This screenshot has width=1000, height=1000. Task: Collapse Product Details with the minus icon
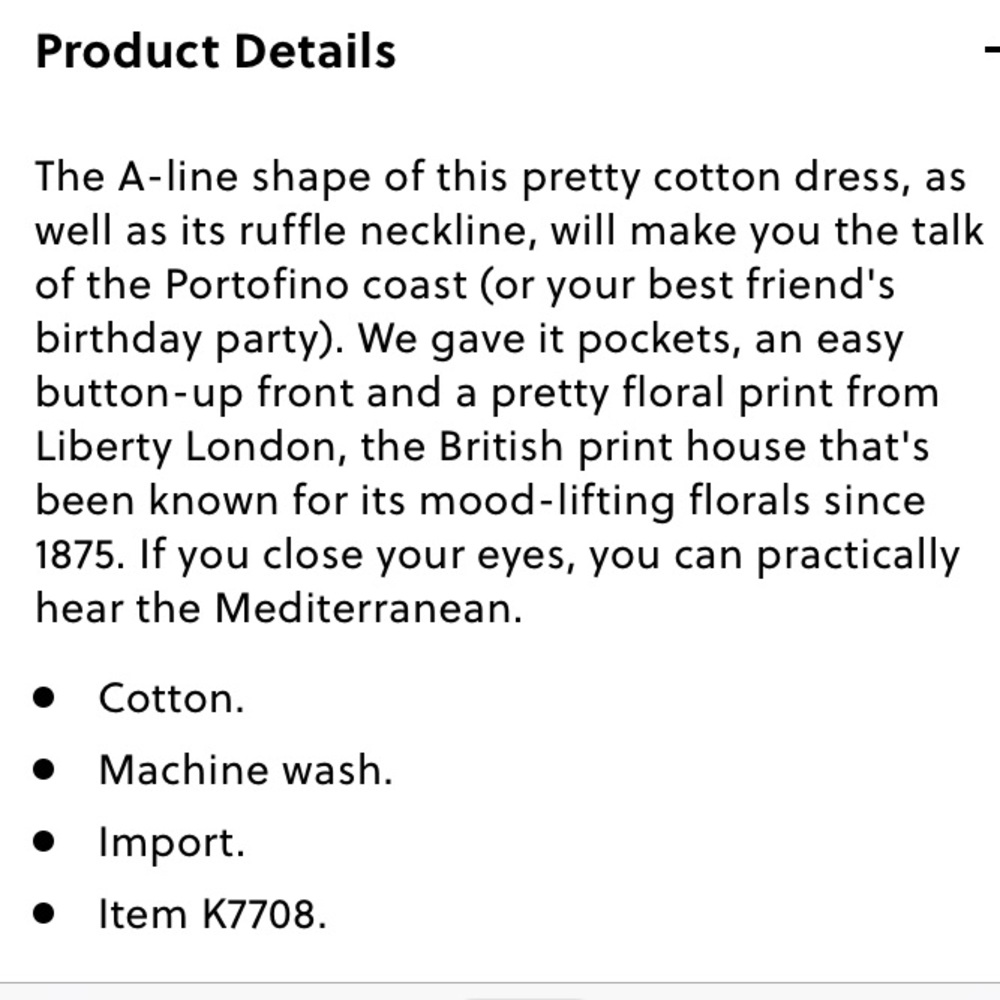point(992,52)
